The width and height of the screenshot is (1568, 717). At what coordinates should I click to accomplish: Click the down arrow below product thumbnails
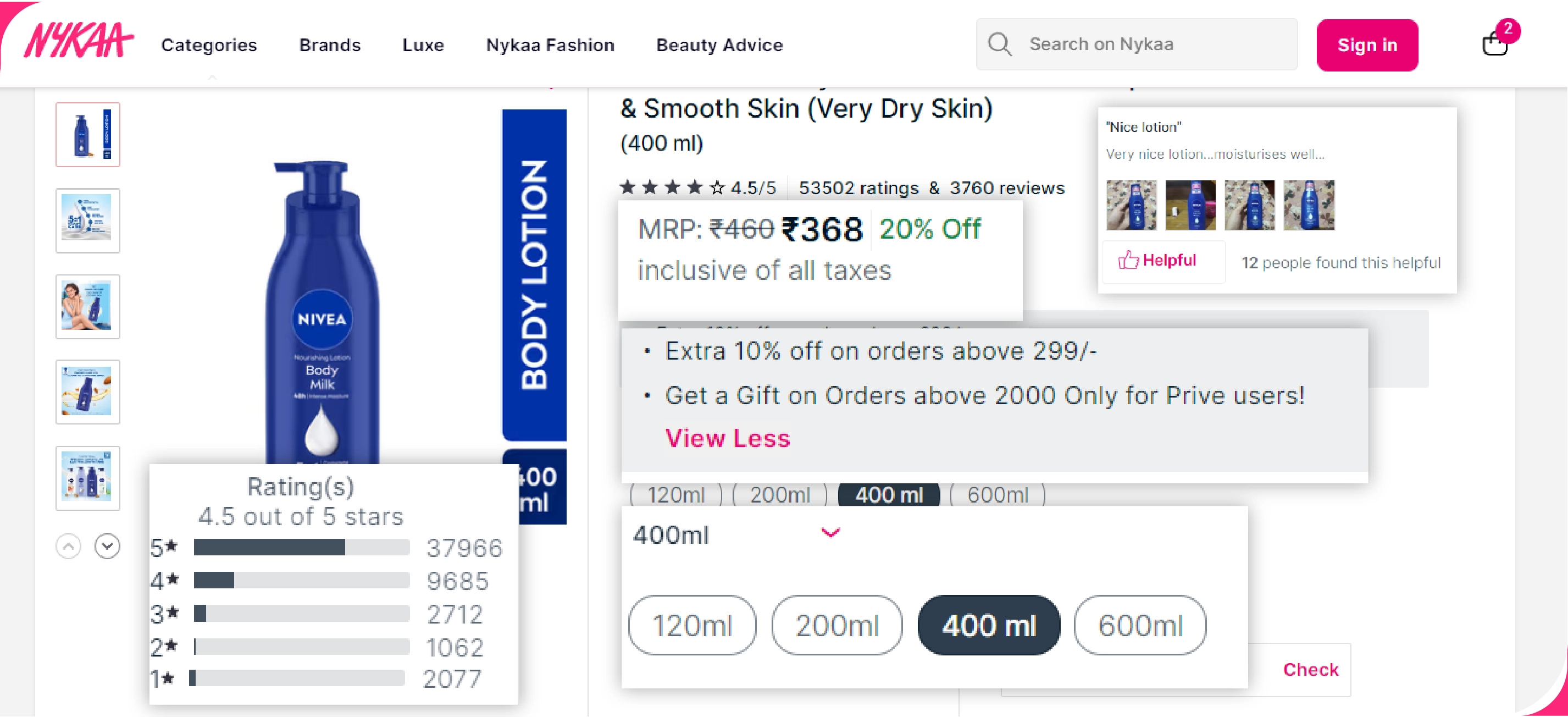107,547
